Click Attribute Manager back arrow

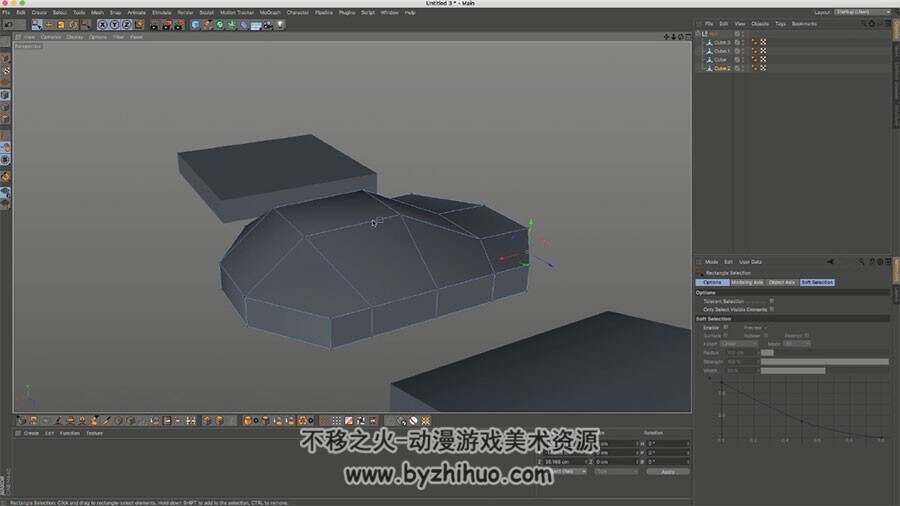tap(830, 262)
